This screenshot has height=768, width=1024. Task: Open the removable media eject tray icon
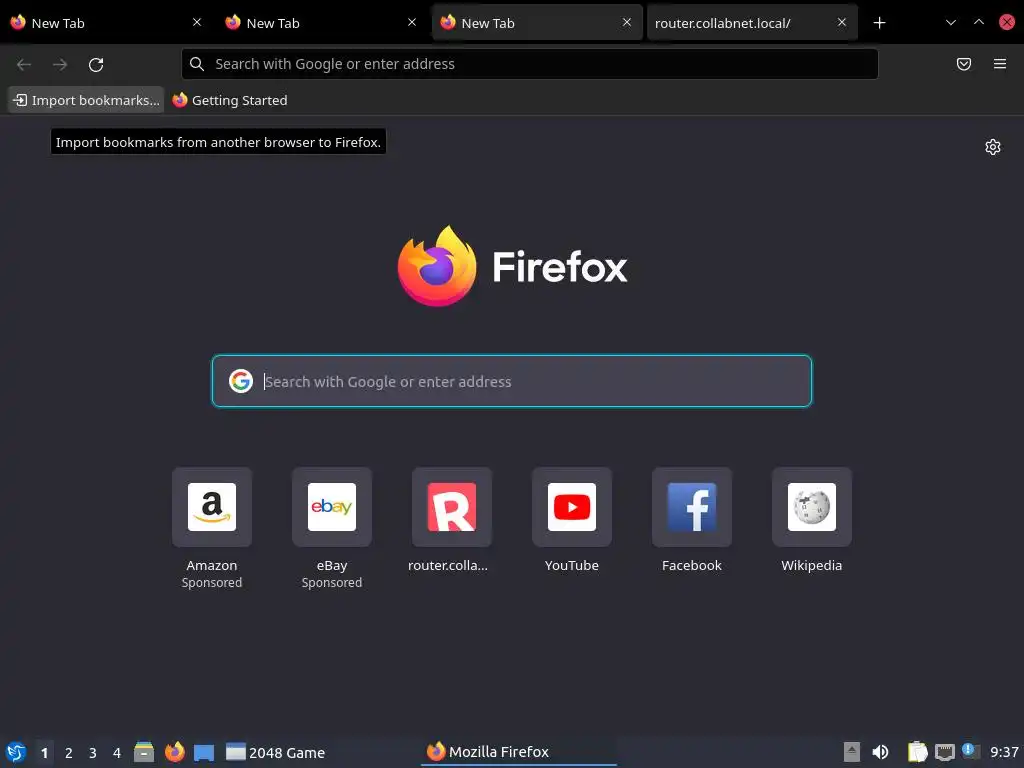[x=851, y=752]
